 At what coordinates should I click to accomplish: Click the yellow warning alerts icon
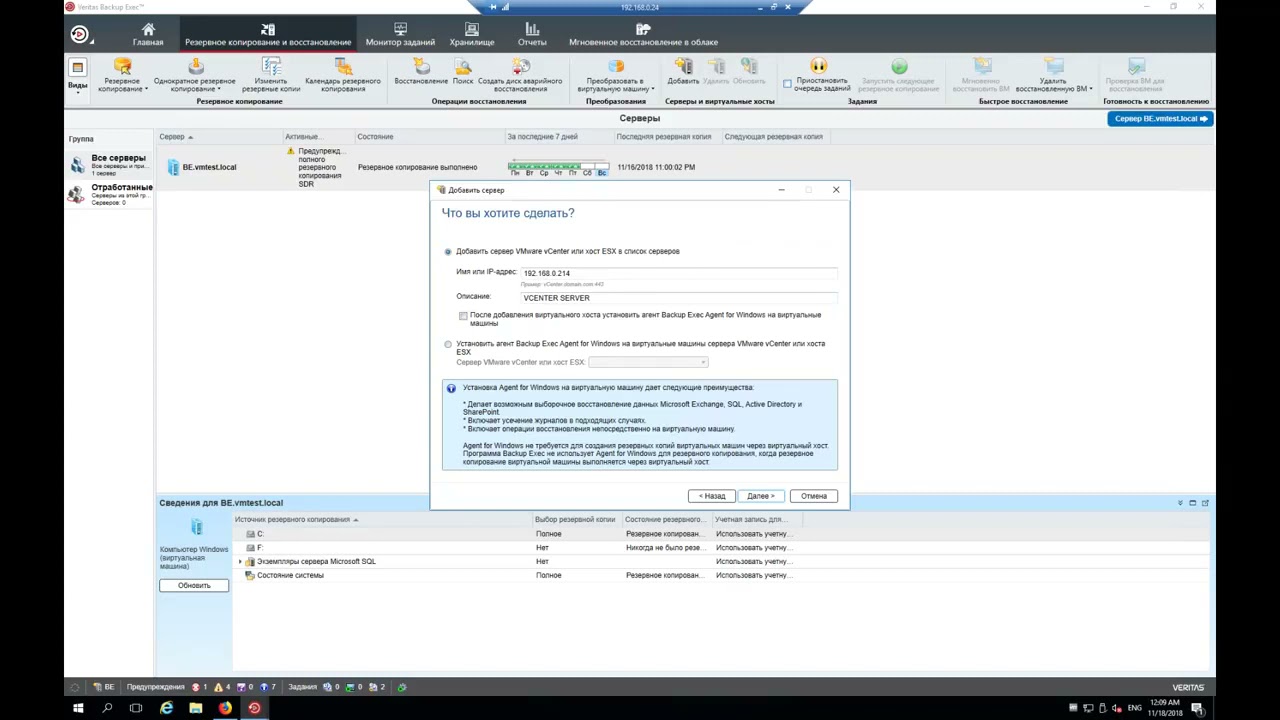pyautogui.click(x=219, y=687)
